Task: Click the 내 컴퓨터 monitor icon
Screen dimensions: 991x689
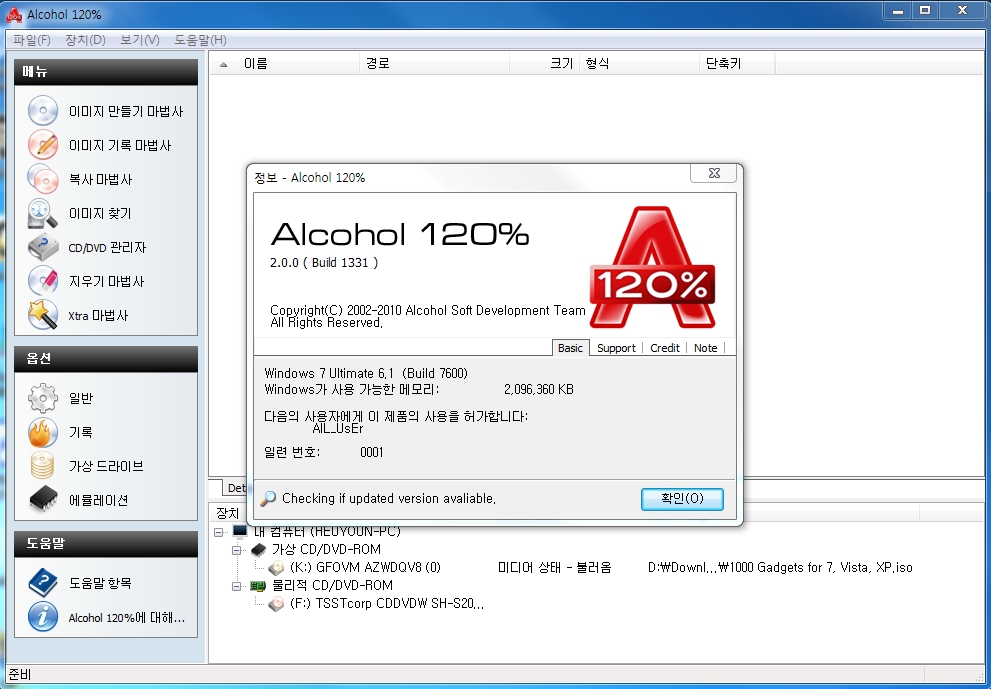Action: (x=240, y=532)
